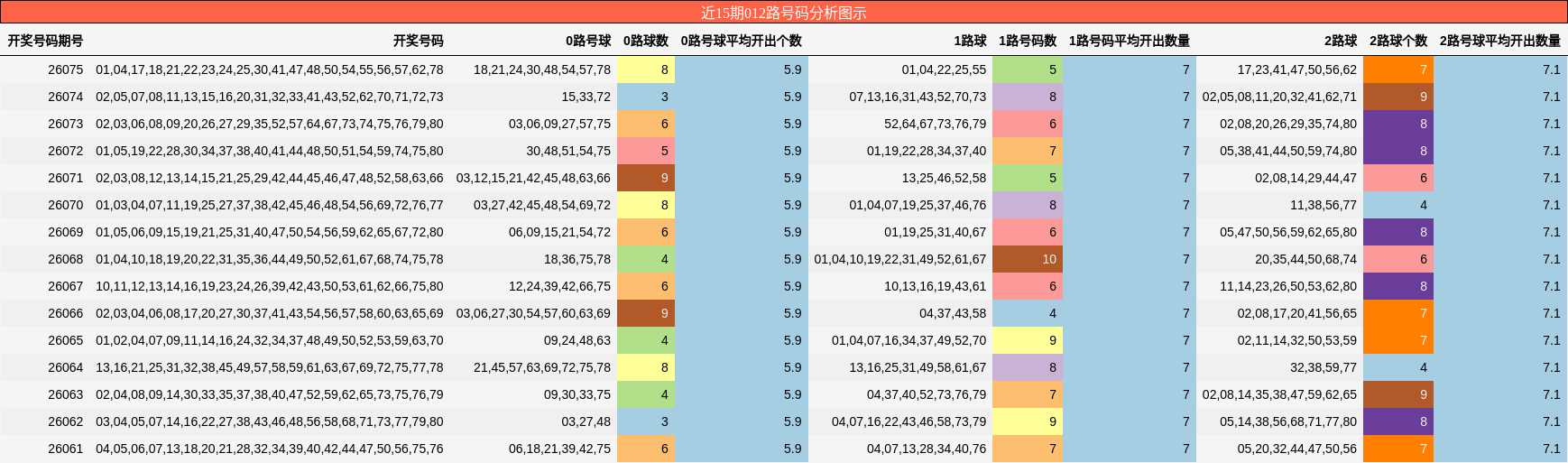Select issue number 26062
1568x463 pixels.
[65, 421]
